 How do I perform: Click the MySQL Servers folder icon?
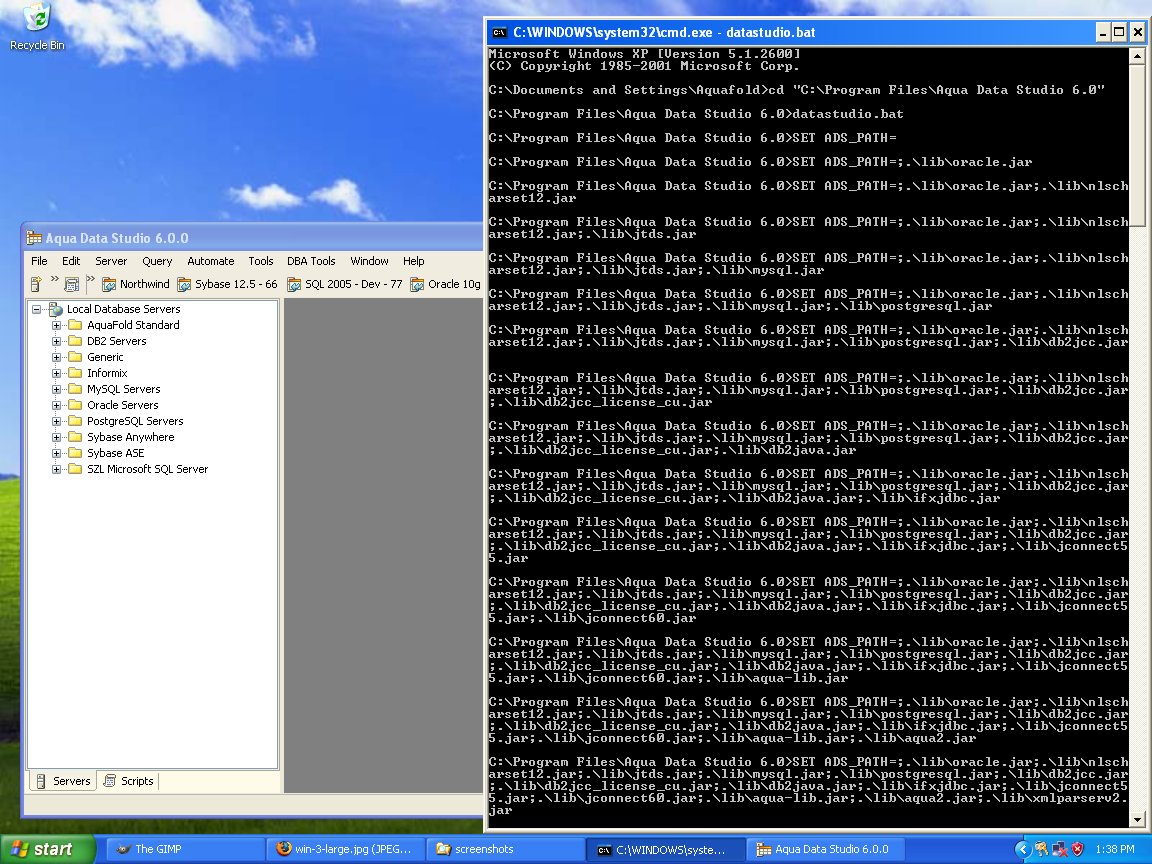pyautogui.click(x=75, y=389)
